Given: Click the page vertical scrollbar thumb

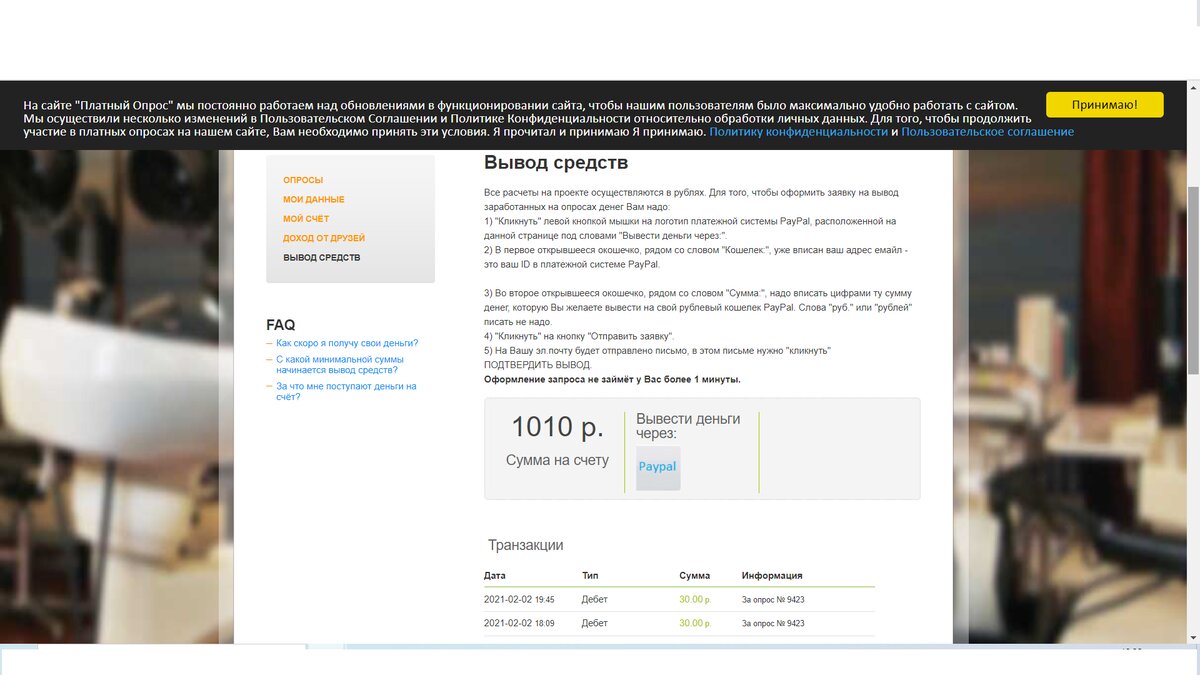Looking at the screenshot, I should 1192,280.
